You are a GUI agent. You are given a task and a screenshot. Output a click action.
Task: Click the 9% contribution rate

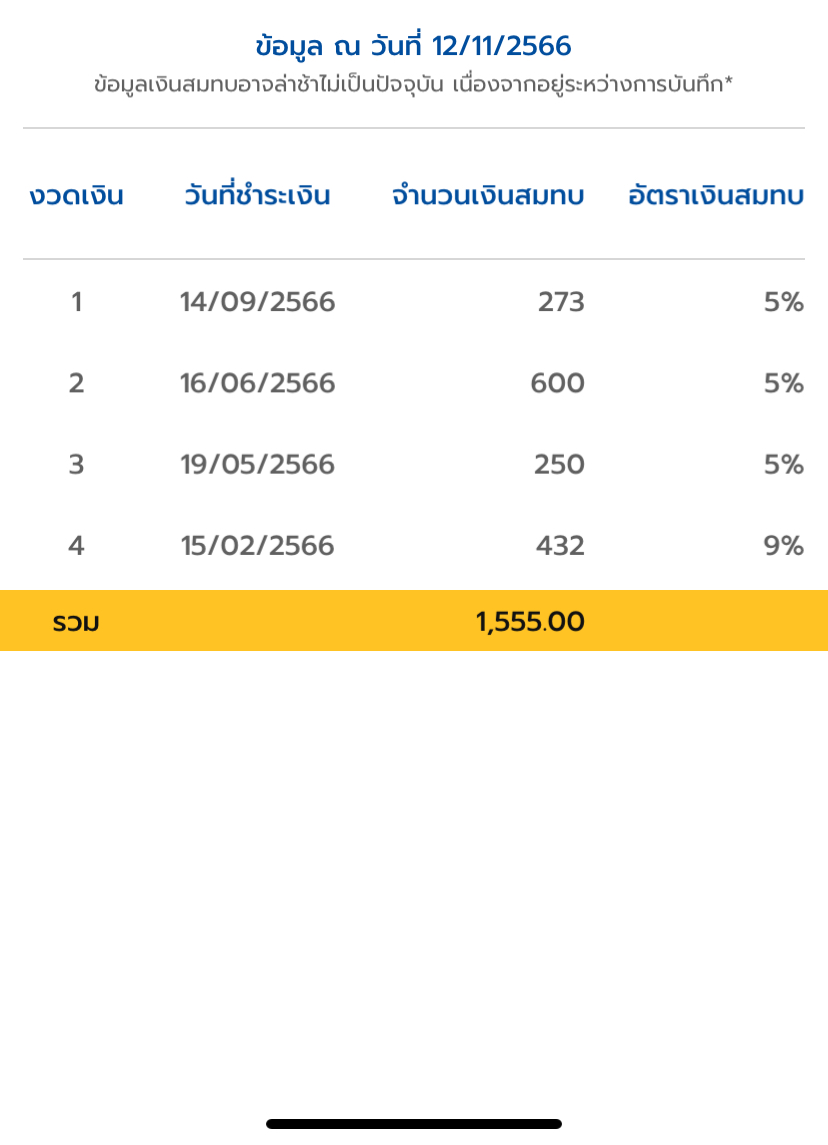784,546
